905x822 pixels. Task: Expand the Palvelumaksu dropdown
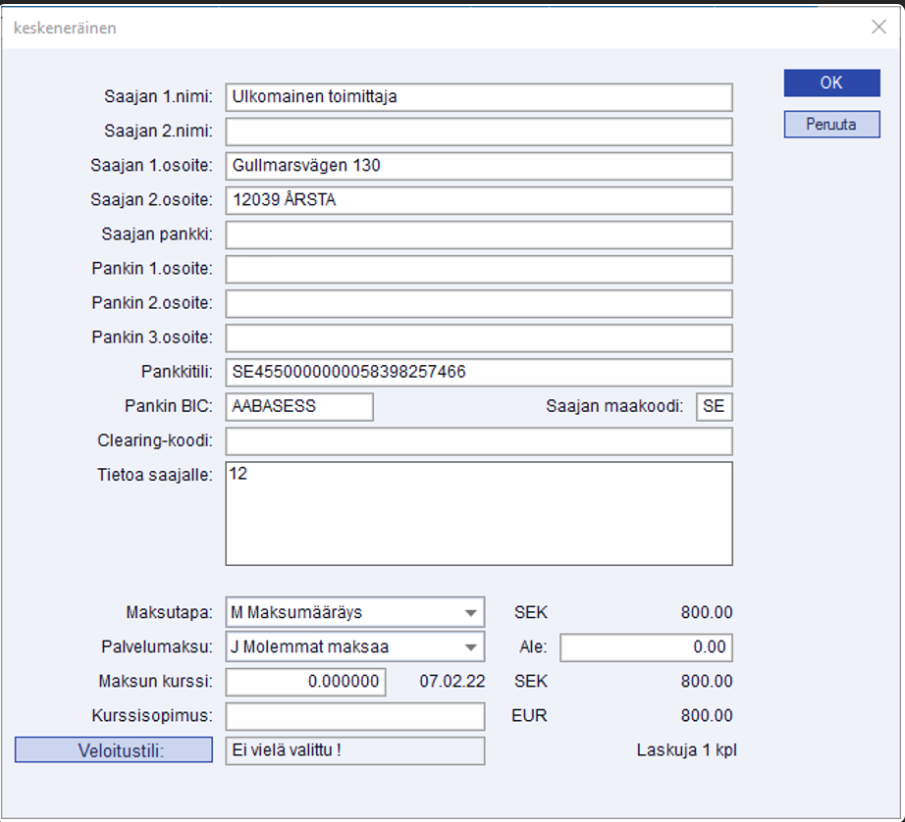355,647
